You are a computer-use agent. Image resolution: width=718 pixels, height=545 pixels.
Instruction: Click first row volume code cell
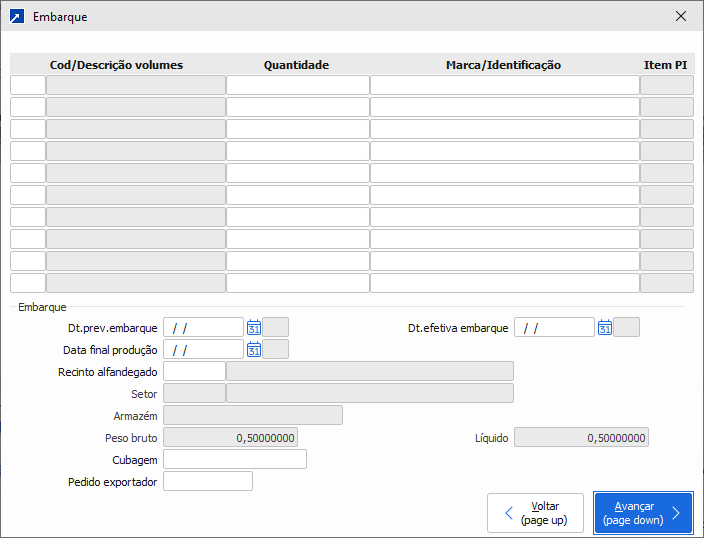(28, 86)
